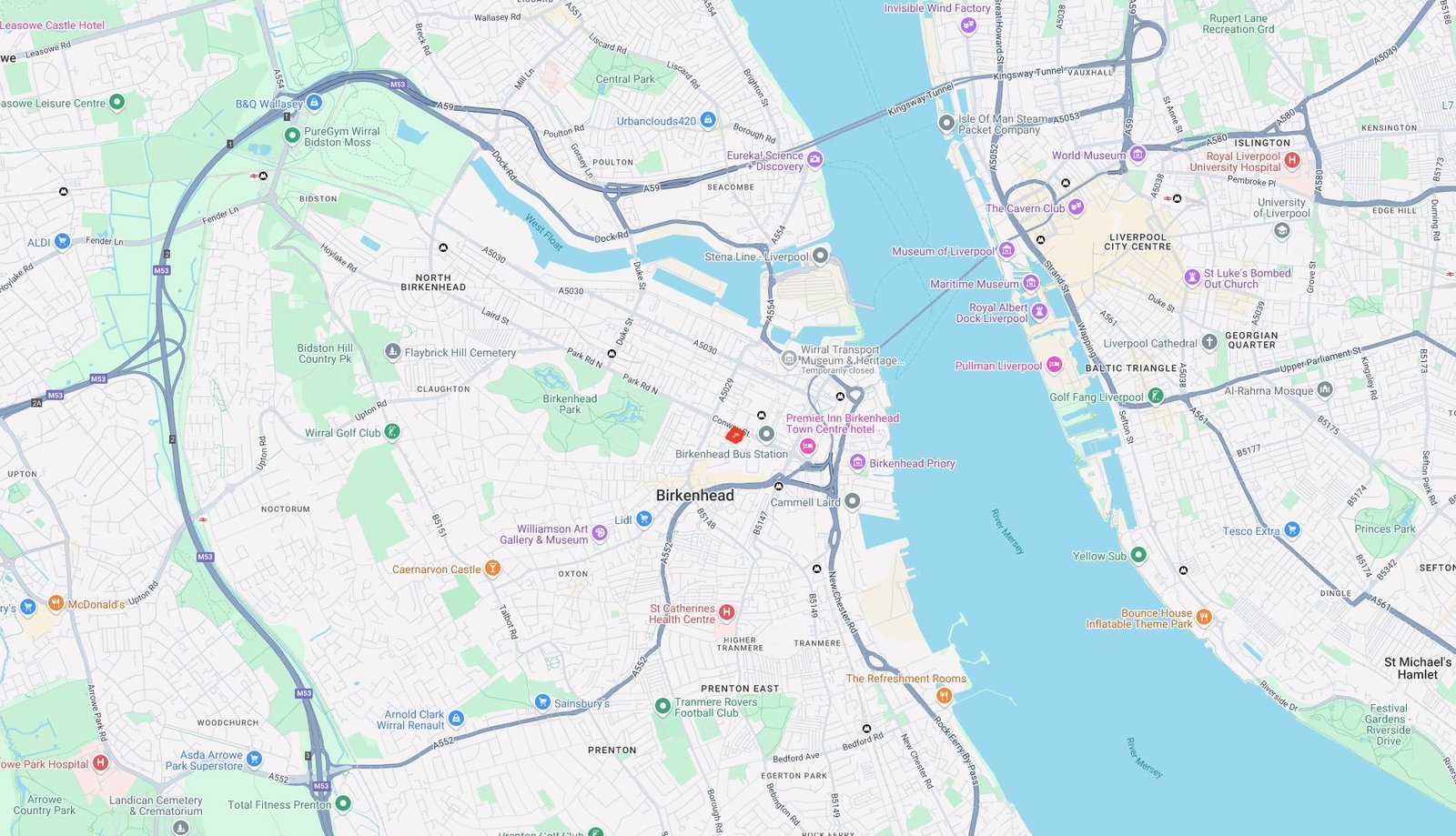Select the Wirral Golf Club pin

click(x=391, y=432)
